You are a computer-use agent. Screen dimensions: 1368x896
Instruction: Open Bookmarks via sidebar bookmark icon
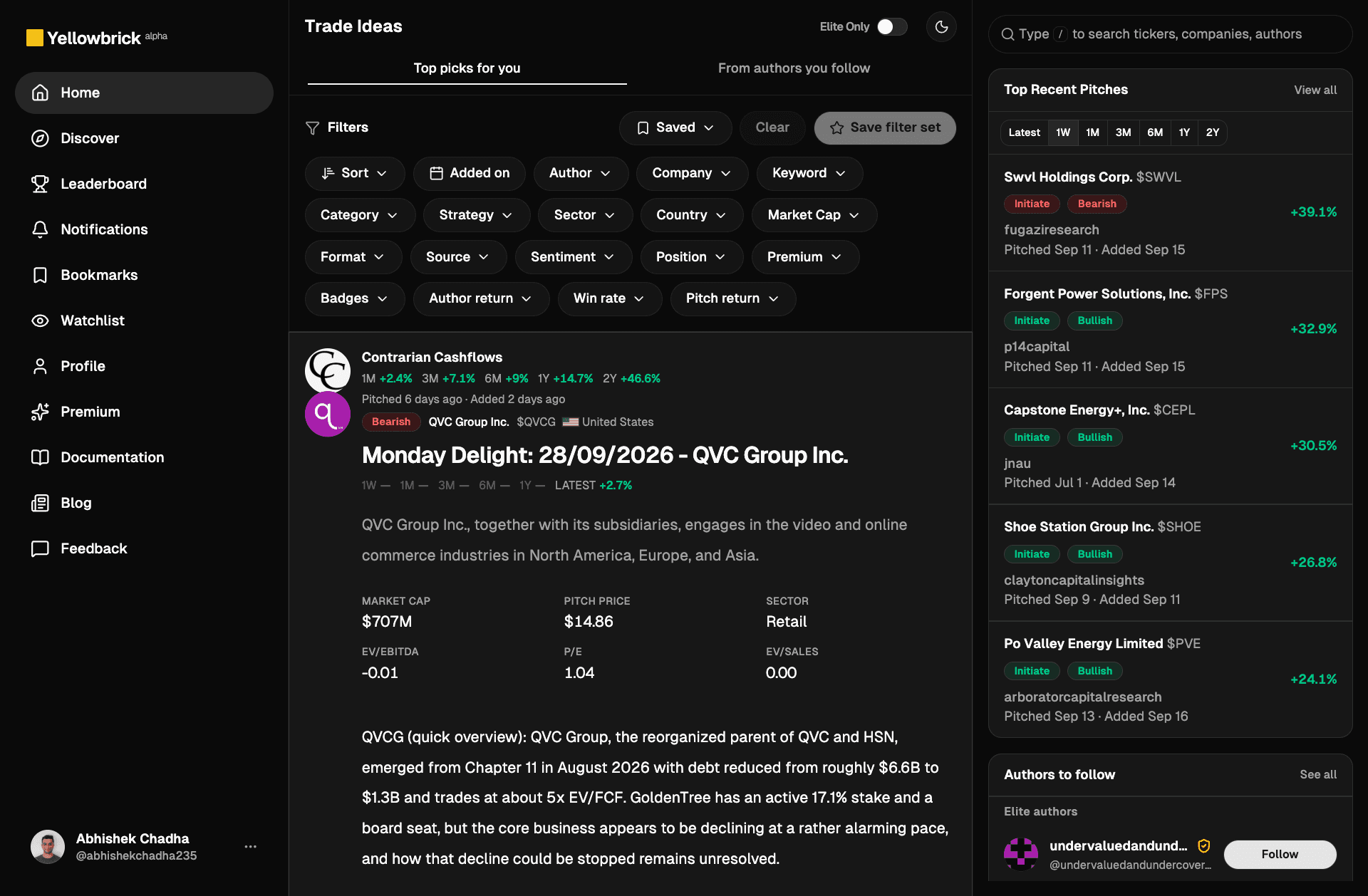point(40,275)
